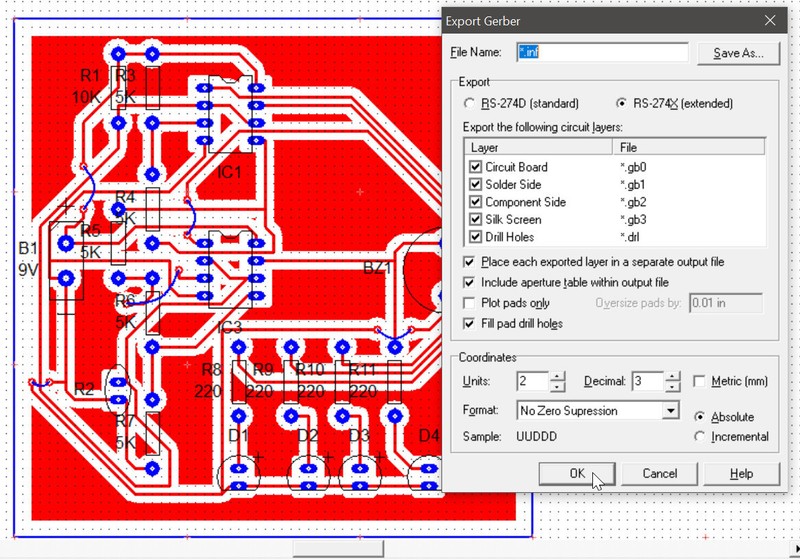Toggle separate output file per layer
Image resolution: width=800 pixels, height=560 pixels.
click(x=469, y=262)
